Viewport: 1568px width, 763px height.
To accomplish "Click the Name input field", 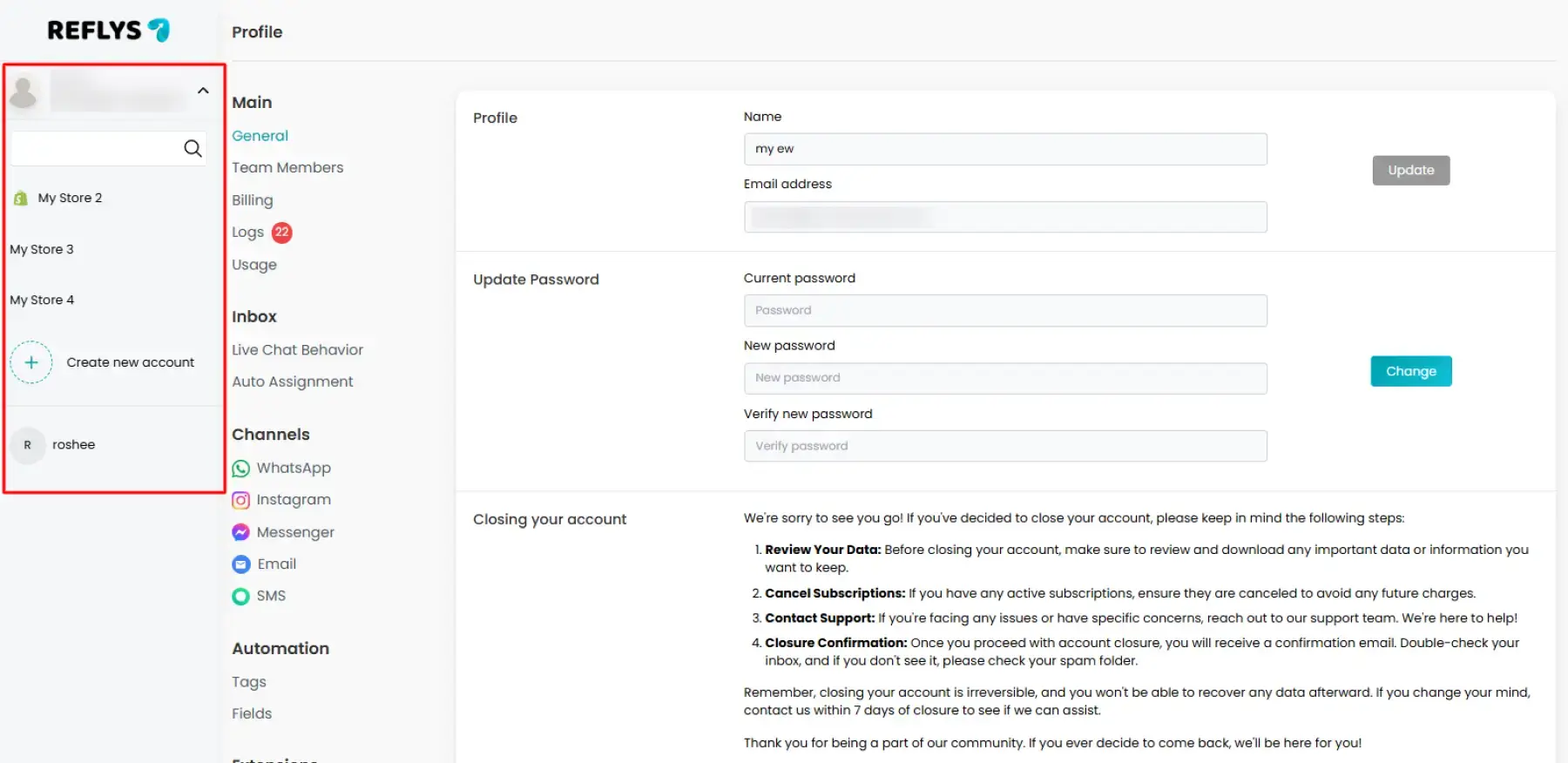I will click(1004, 149).
